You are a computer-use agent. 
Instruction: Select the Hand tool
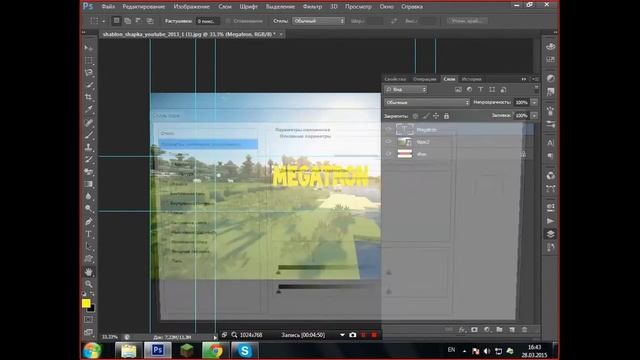89,271
